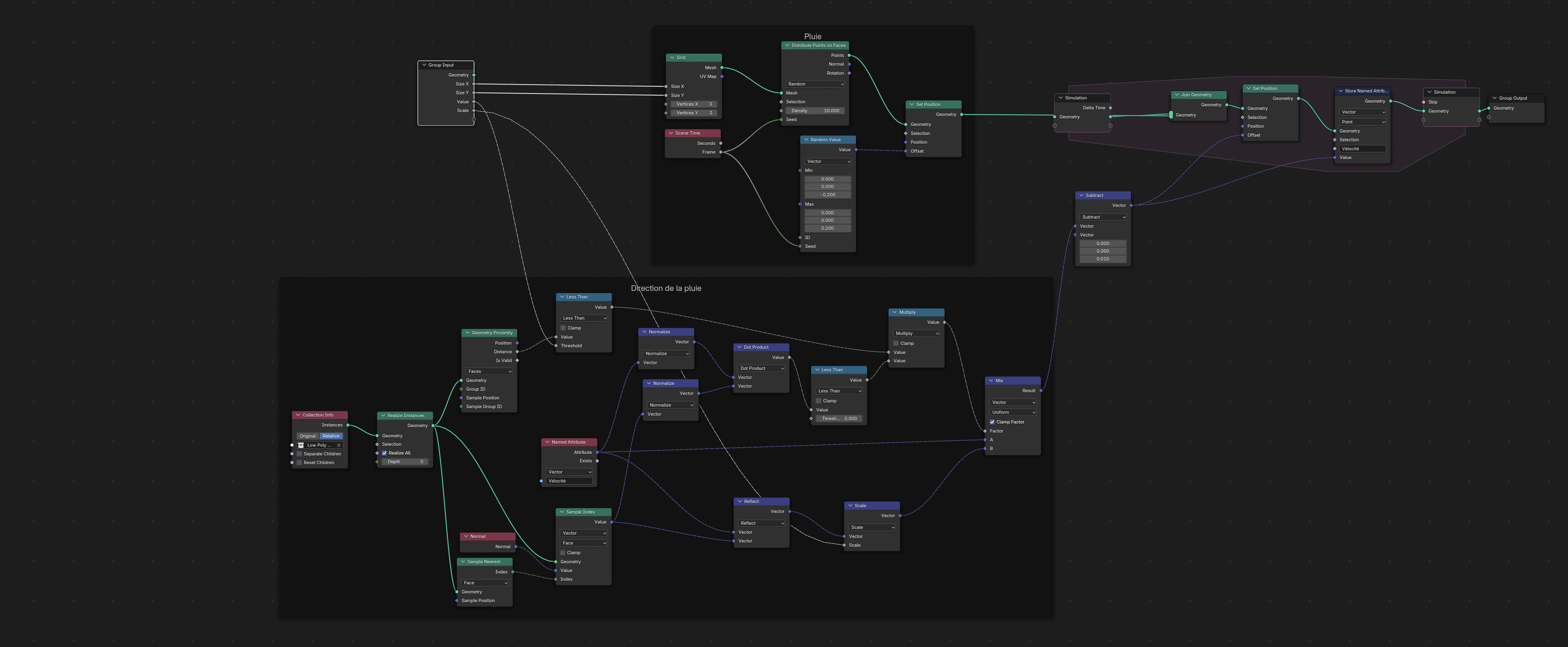The image size is (1568, 647).
Task: Click the Index output socket on Sample Nearest
Action: tap(513, 572)
